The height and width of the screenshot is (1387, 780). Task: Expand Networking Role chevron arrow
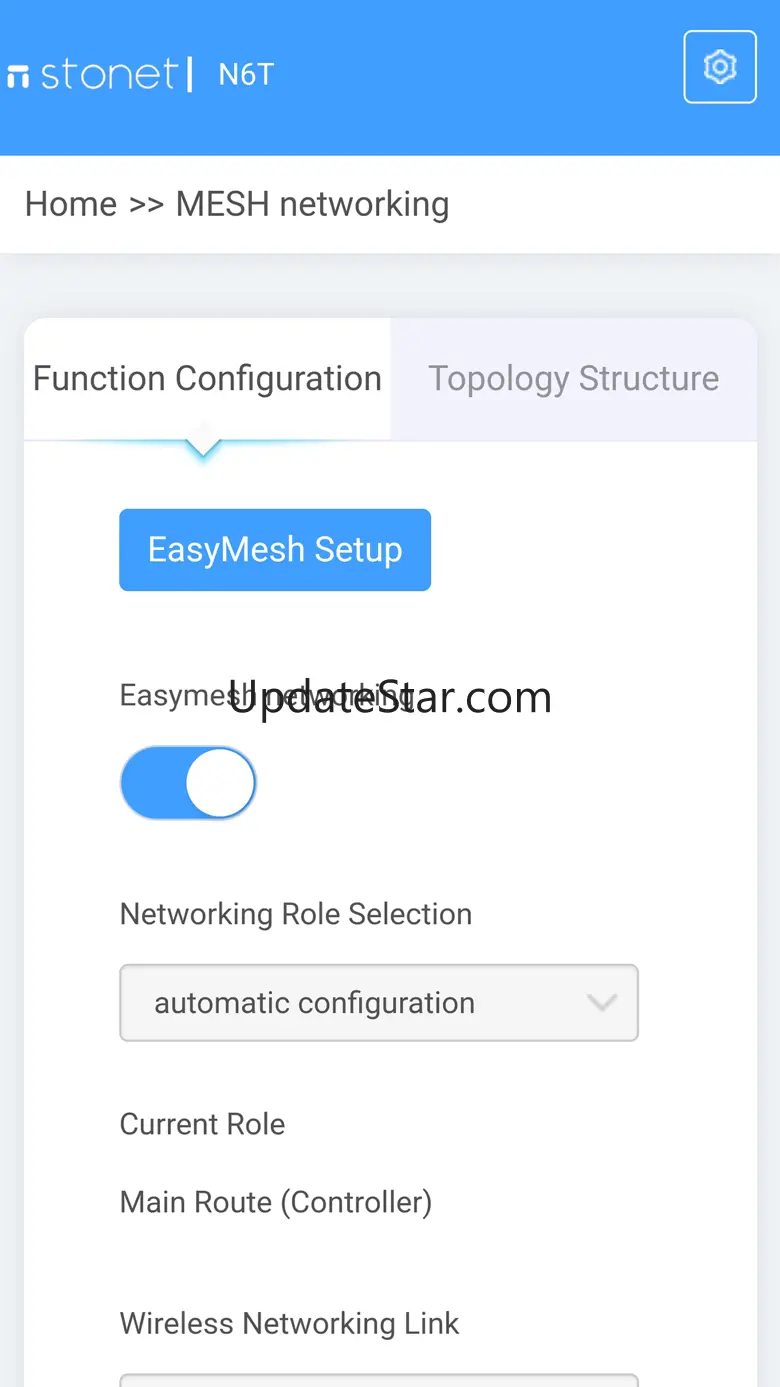tap(601, 1002)
